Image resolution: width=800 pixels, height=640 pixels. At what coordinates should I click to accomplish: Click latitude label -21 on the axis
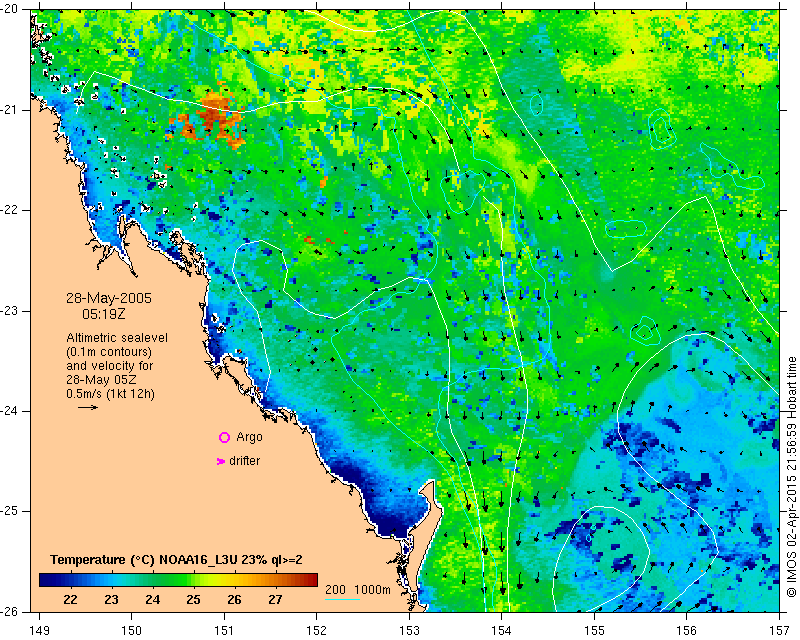pyautogui.click(x=10, y=110)
